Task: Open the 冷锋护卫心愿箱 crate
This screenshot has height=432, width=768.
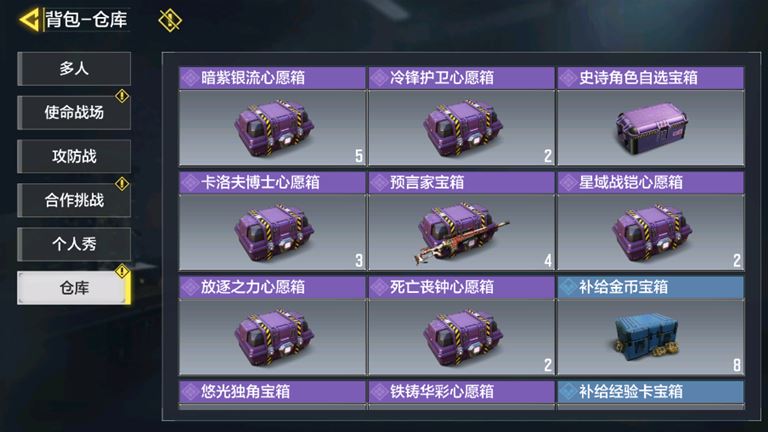Action: [461, 117]
